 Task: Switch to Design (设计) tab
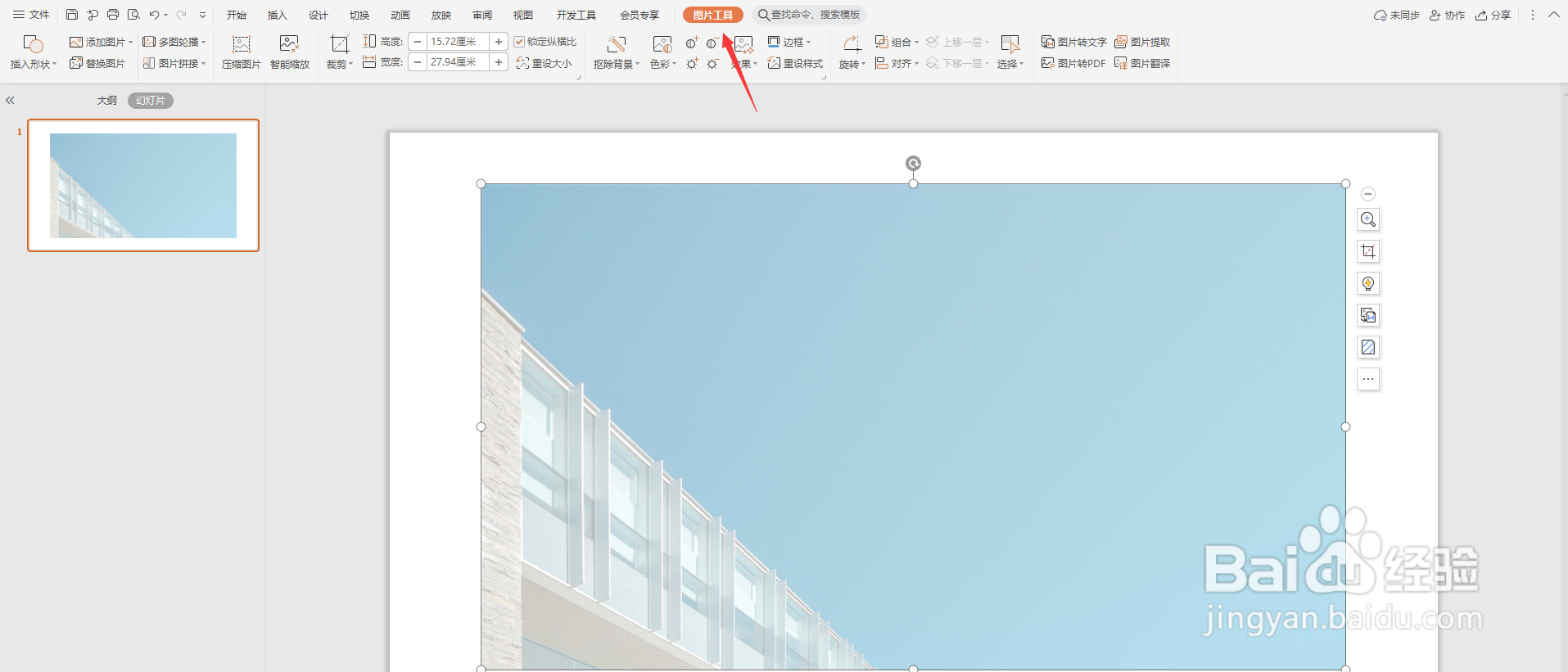point(319,15)
